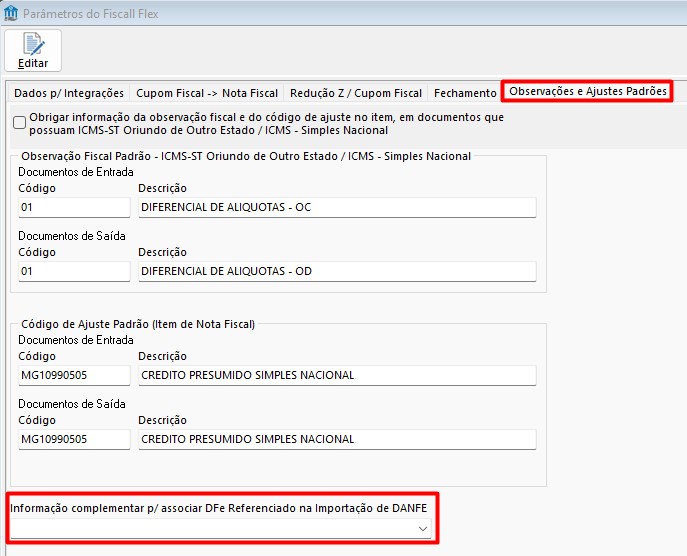Click the 'Parâmetros do Fiscall Flex' window title
This screenshot has height=556, width=687.
pos(91,14)
